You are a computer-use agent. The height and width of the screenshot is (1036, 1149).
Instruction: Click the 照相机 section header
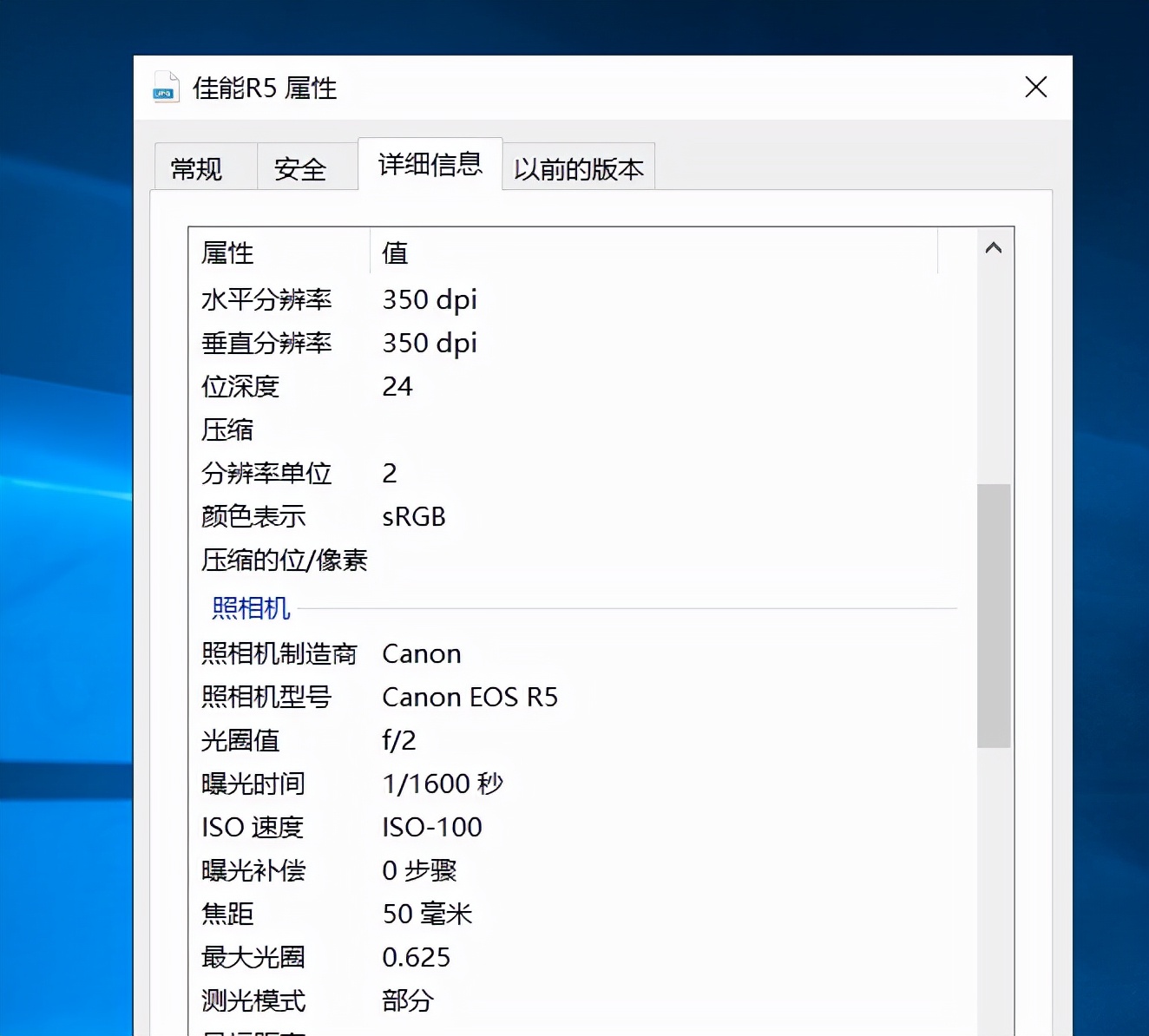point(251,608)
